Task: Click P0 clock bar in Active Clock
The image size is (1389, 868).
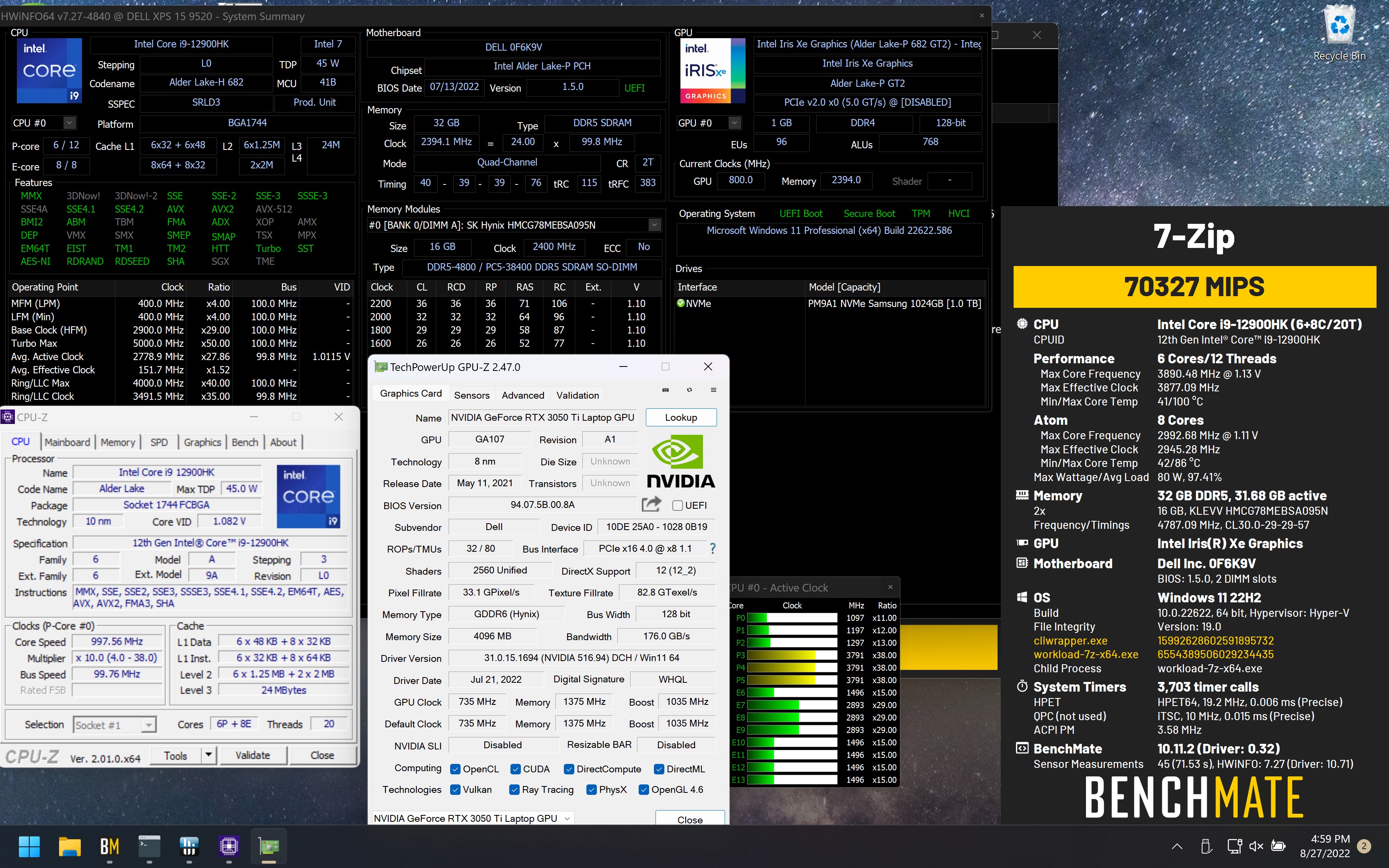Action: [792, 618]
